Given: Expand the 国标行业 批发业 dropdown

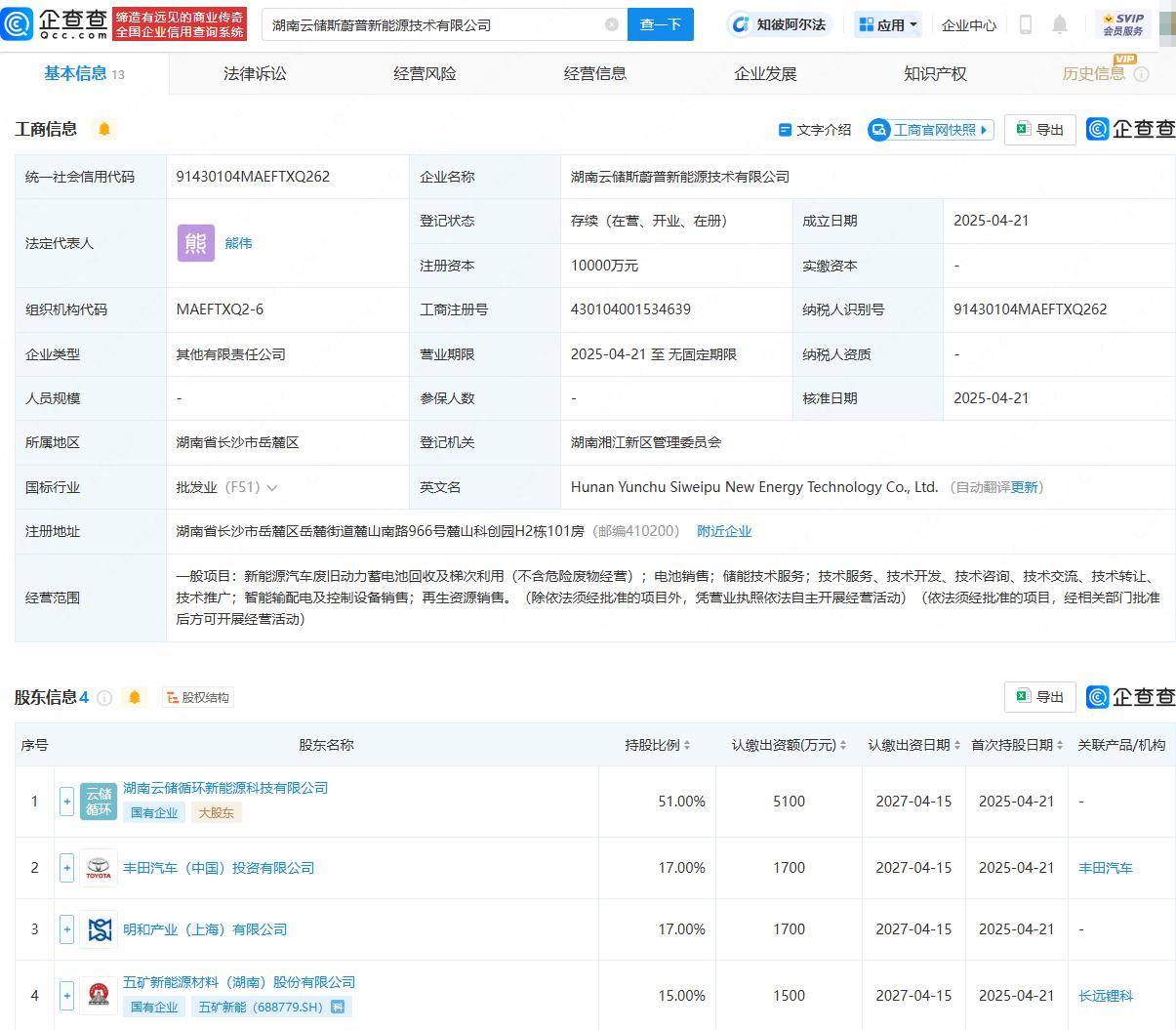Looking at the screenshot, I should [270, 487].
